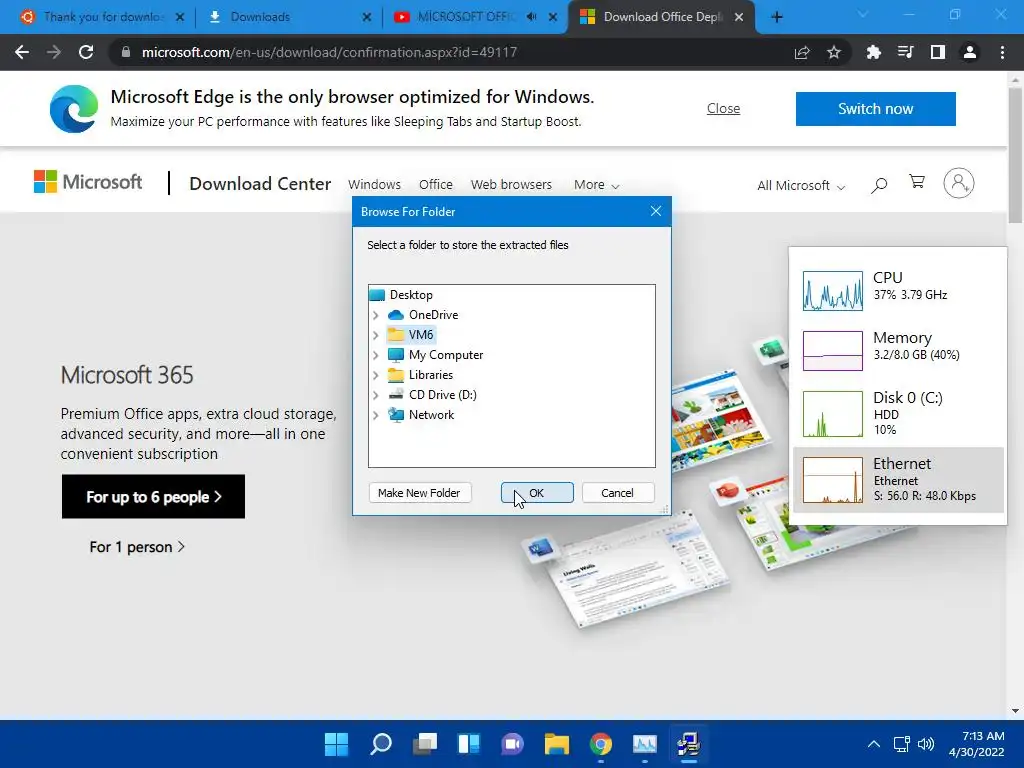Image resolution: width=1024 pixels, height=768 pixels.
Task: Open Widgets from the taskbar
Action: click(469, 744)
